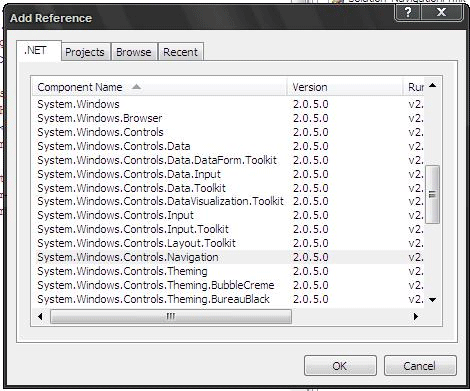Click the scrollbar track below the vertical thumb
The height and width of the screenshot is (391, 470).
(433, 258)
